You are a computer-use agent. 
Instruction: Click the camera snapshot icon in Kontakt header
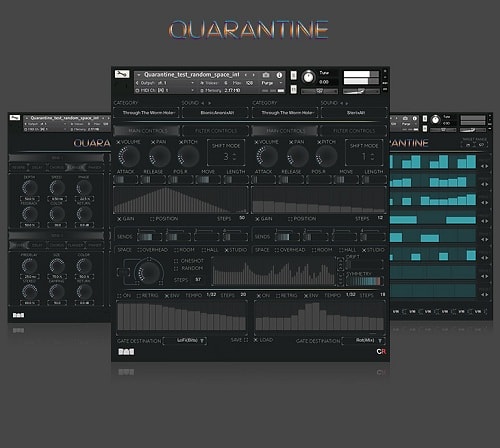point(266,75)
